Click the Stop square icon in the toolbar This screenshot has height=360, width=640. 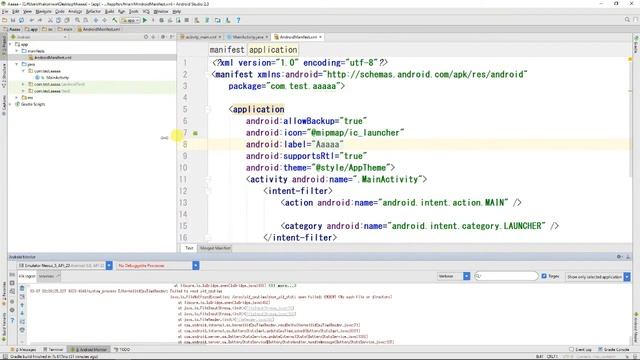click(x=187, y=20)
